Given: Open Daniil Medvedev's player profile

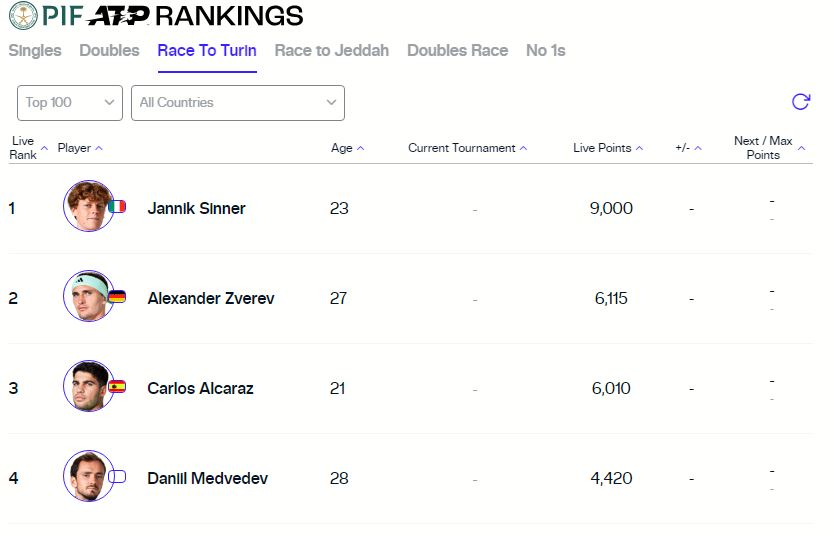Looking at the screenshot, I should [x=207, y=478].
